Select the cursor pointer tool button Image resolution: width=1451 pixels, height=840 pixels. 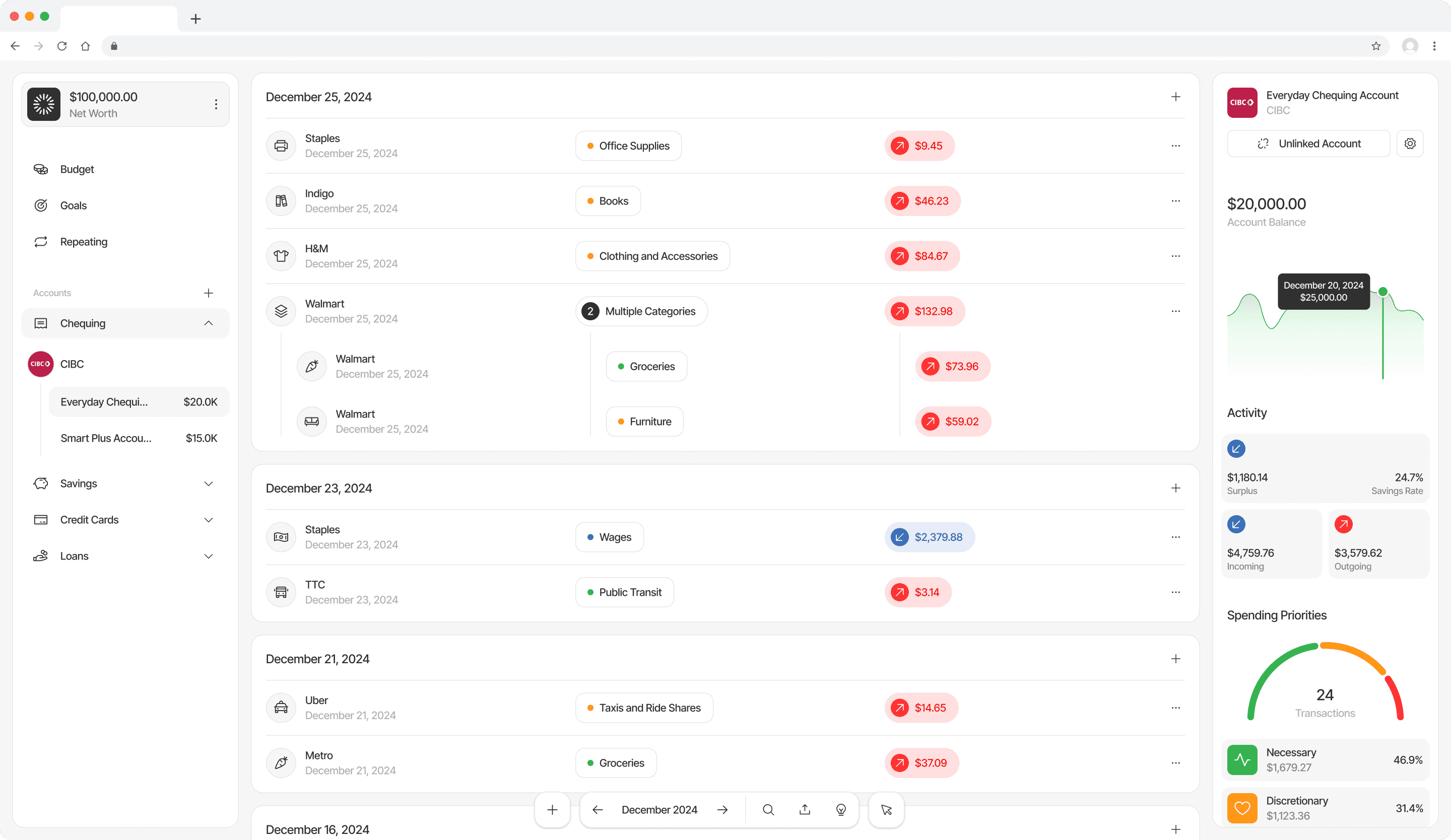pyautogui.click(x=886, y=809)
